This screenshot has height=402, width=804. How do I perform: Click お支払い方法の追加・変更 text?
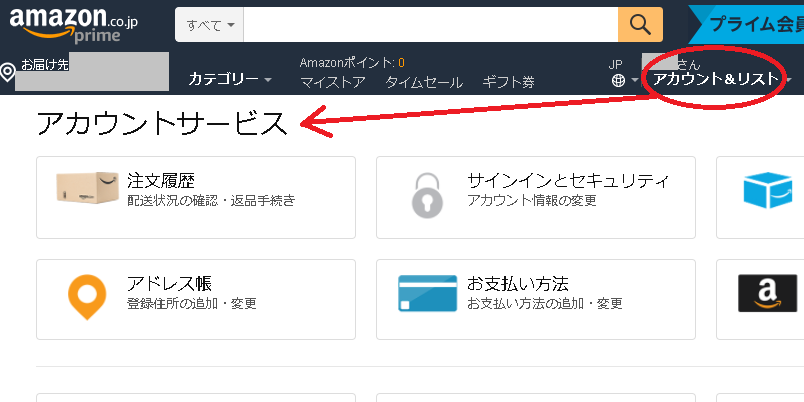[545, 304]
